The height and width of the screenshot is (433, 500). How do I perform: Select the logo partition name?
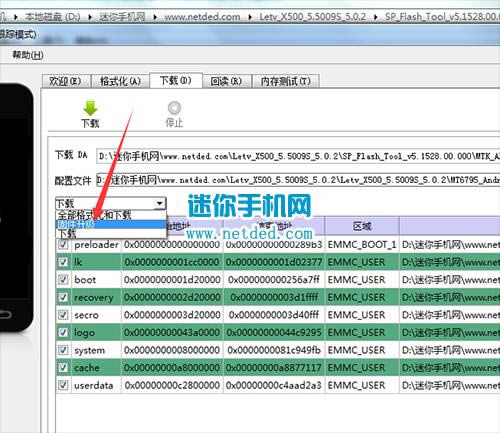(x=84, y=333)
